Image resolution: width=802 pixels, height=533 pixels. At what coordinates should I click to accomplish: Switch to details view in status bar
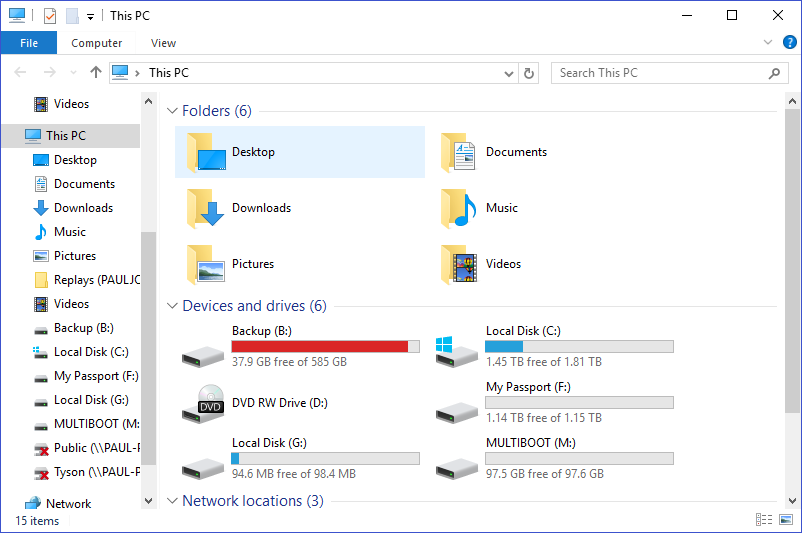point(764,520)
